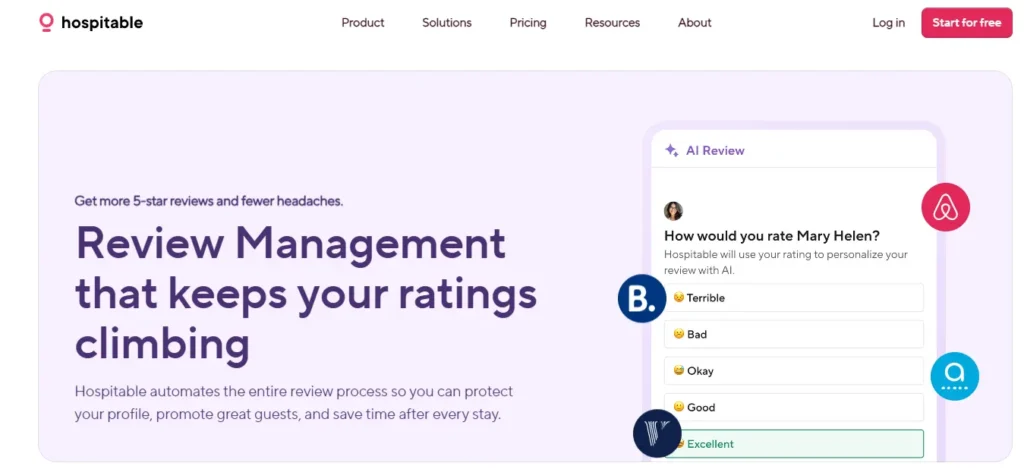The height and width of the screenshot is (469, 1024).
Task: Open the Product menu
Action: pos(362,23)
